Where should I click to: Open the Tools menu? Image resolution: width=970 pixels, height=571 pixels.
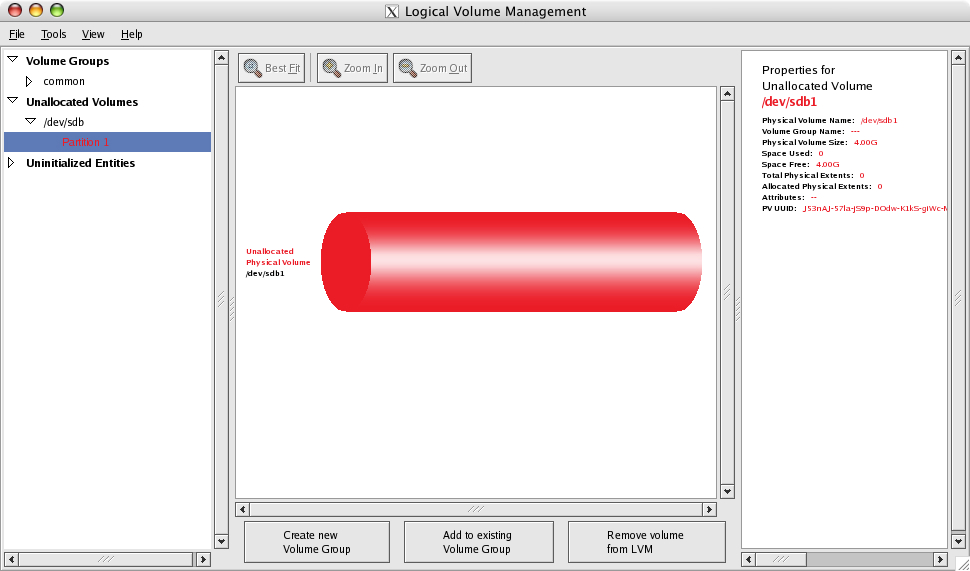53,34
